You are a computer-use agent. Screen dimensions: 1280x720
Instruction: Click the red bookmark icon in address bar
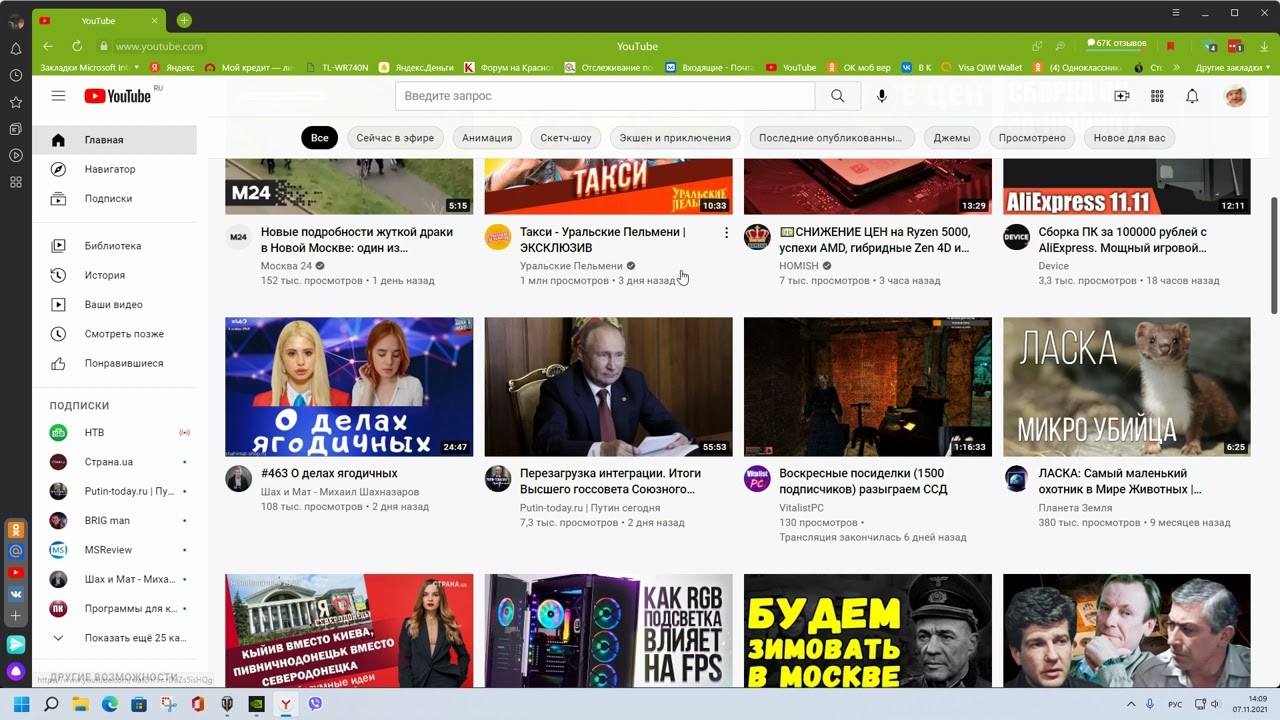pos(1170,46)
